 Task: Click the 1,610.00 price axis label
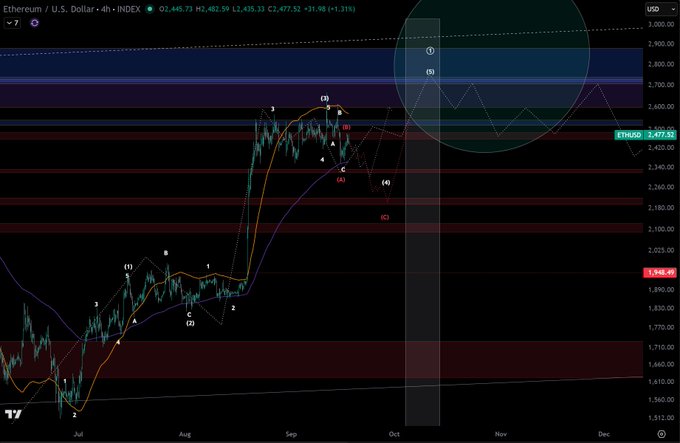tap(661, 382)
